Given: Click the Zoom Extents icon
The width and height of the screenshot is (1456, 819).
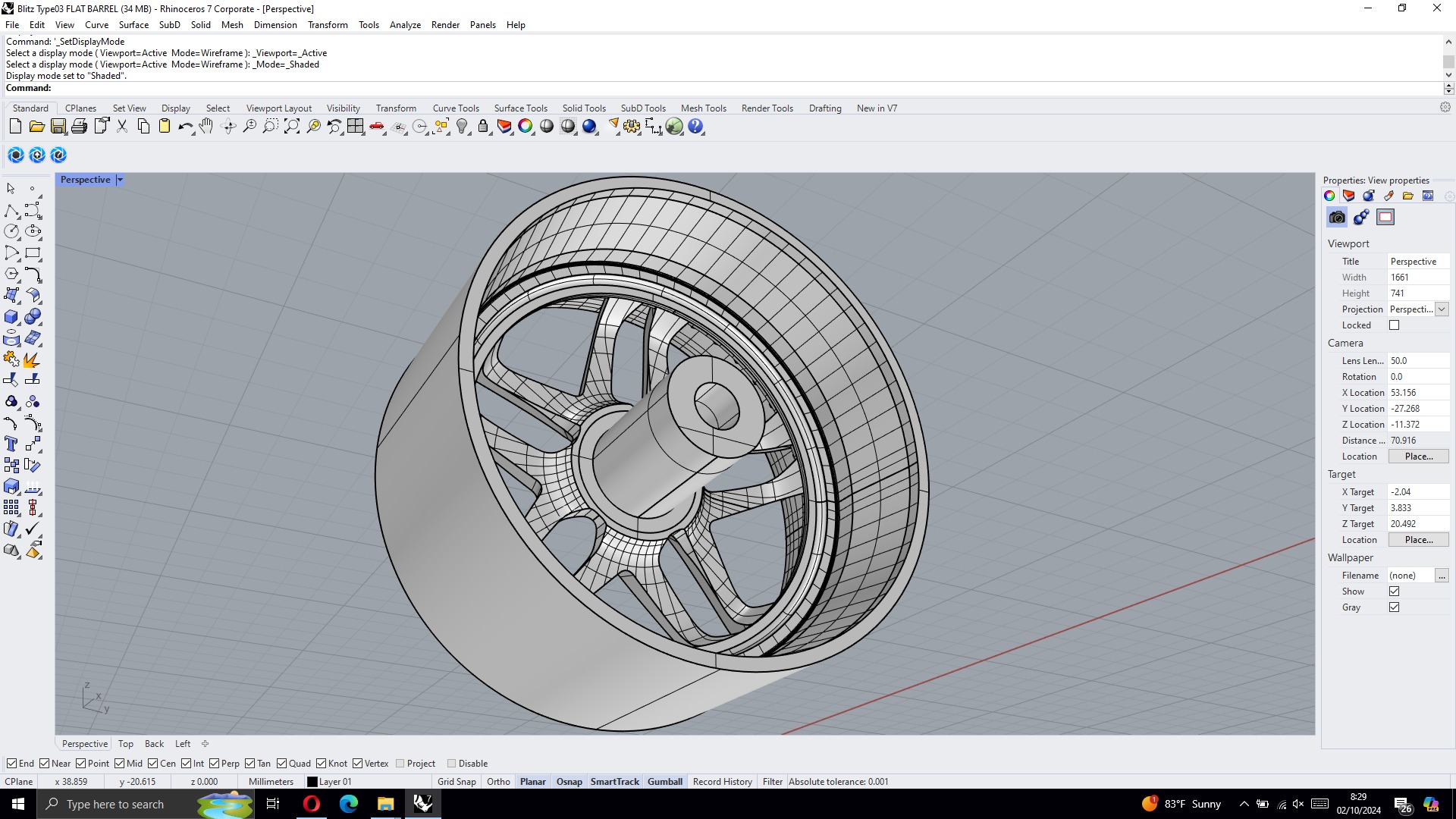Looking at the screenshot, I should click(x=292, y=127).
